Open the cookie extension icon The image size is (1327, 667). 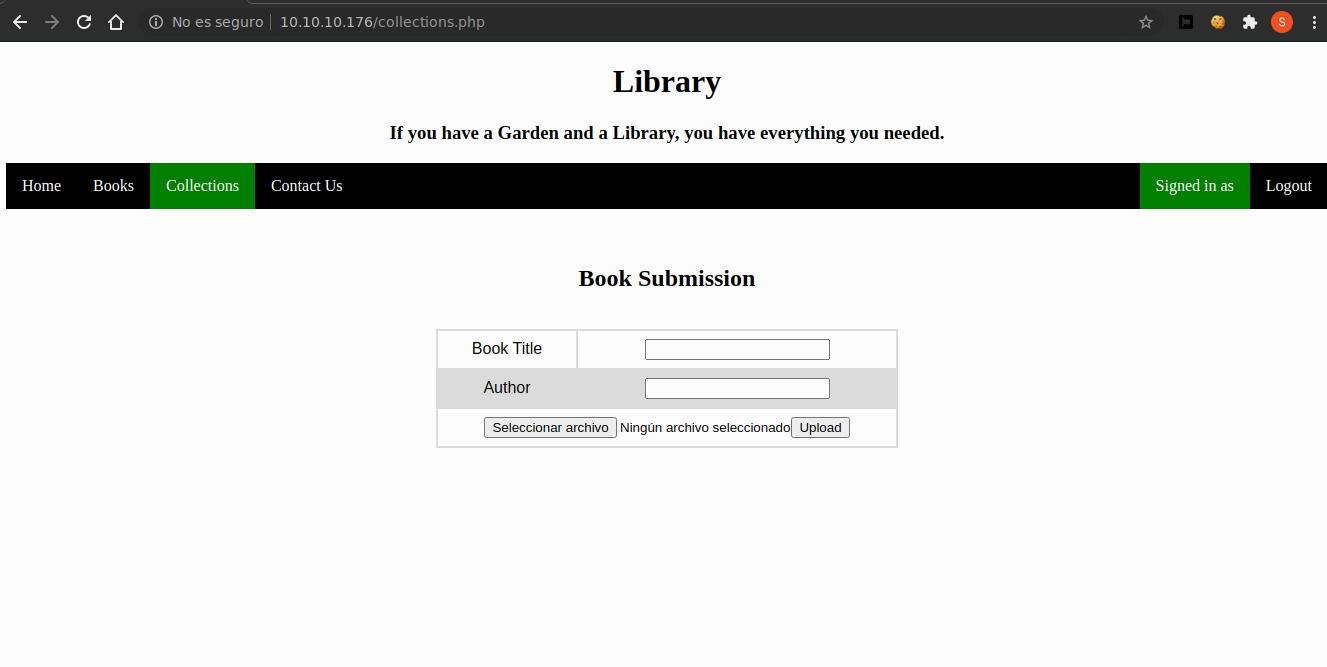click(x=1218, y=22)
